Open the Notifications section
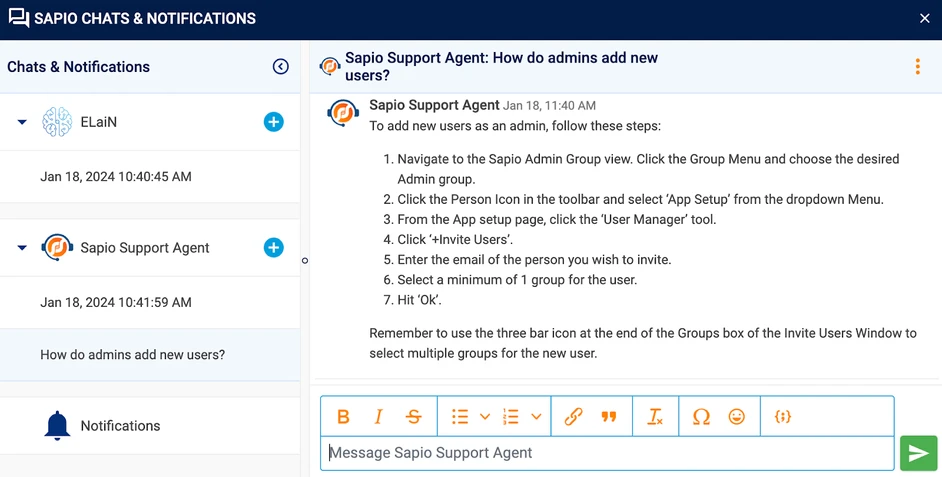This screenshot has height=477, width=942. point(120,426)
